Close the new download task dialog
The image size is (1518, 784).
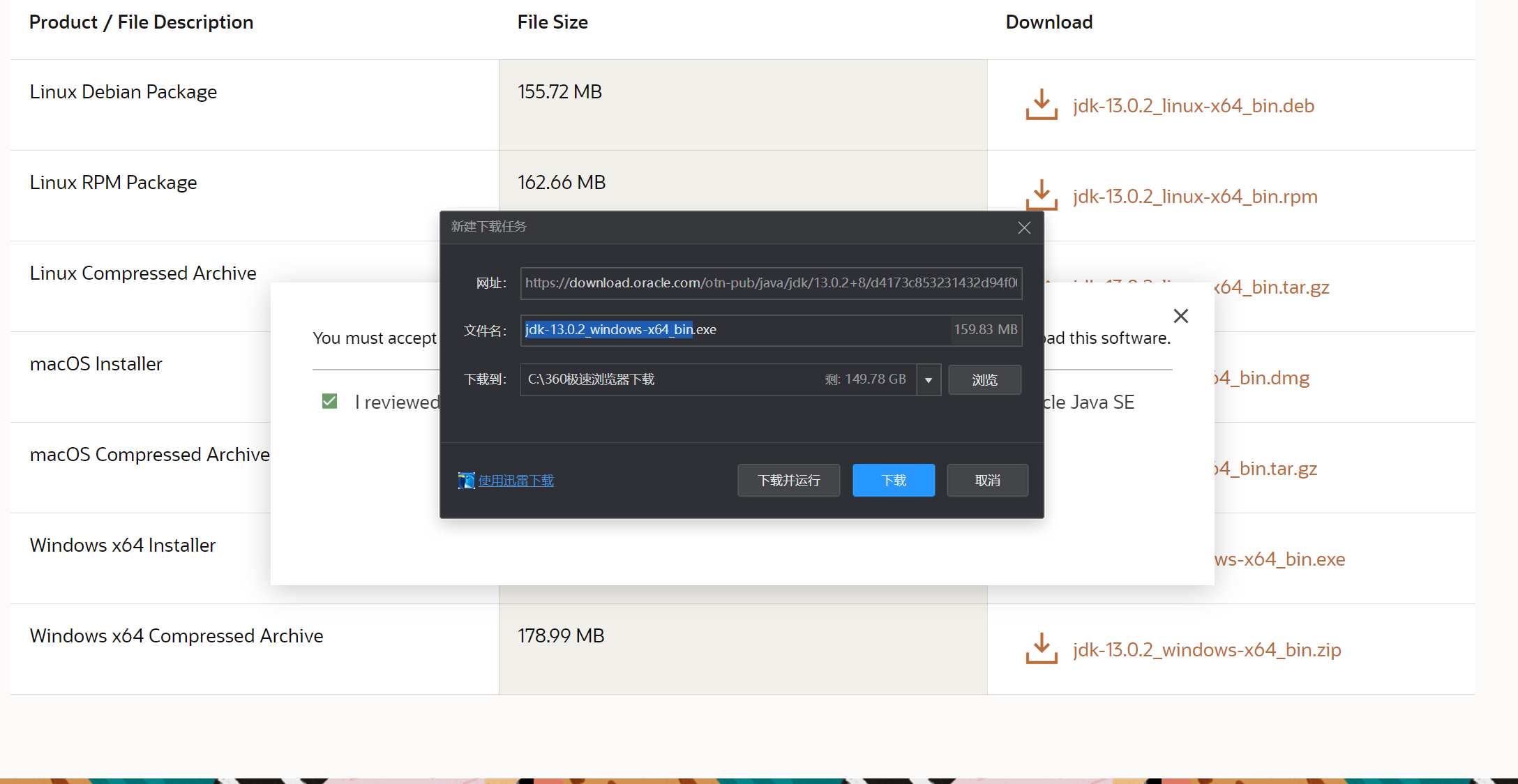coord(1024,228)
